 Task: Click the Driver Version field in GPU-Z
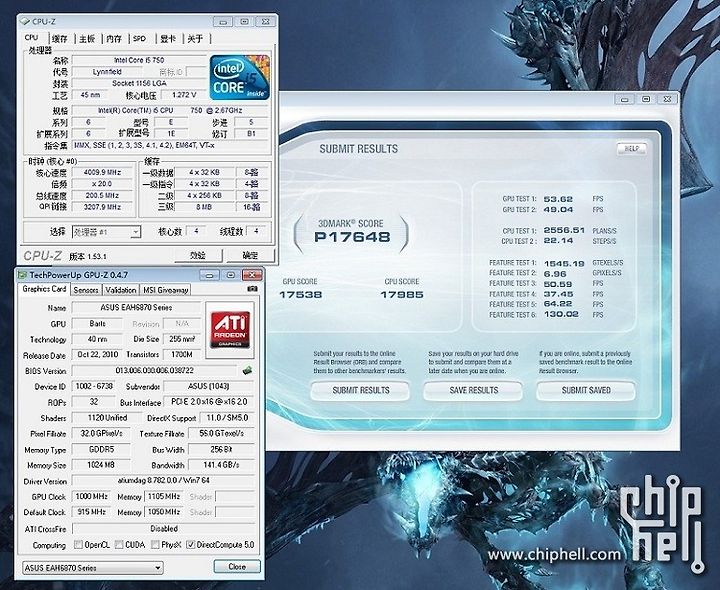pos(163,481)
